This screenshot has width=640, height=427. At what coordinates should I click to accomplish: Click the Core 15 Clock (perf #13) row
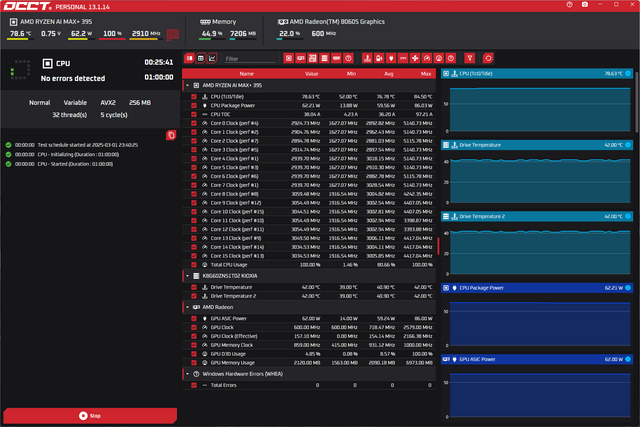click(x=309, y=256)
